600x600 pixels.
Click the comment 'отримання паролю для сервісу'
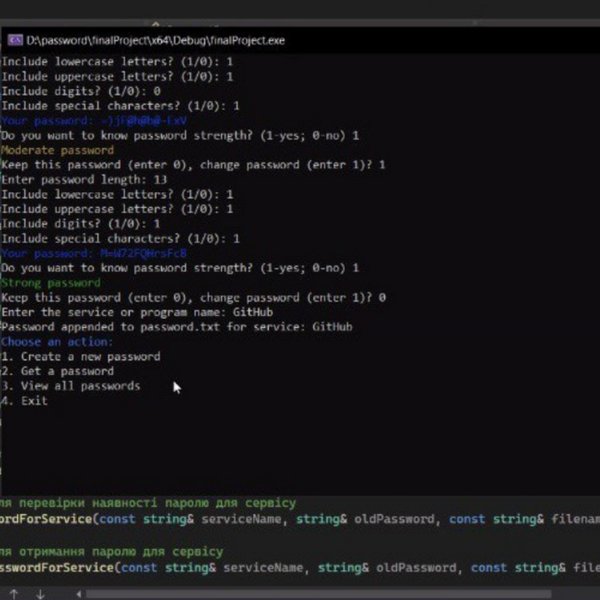(121, 552)
